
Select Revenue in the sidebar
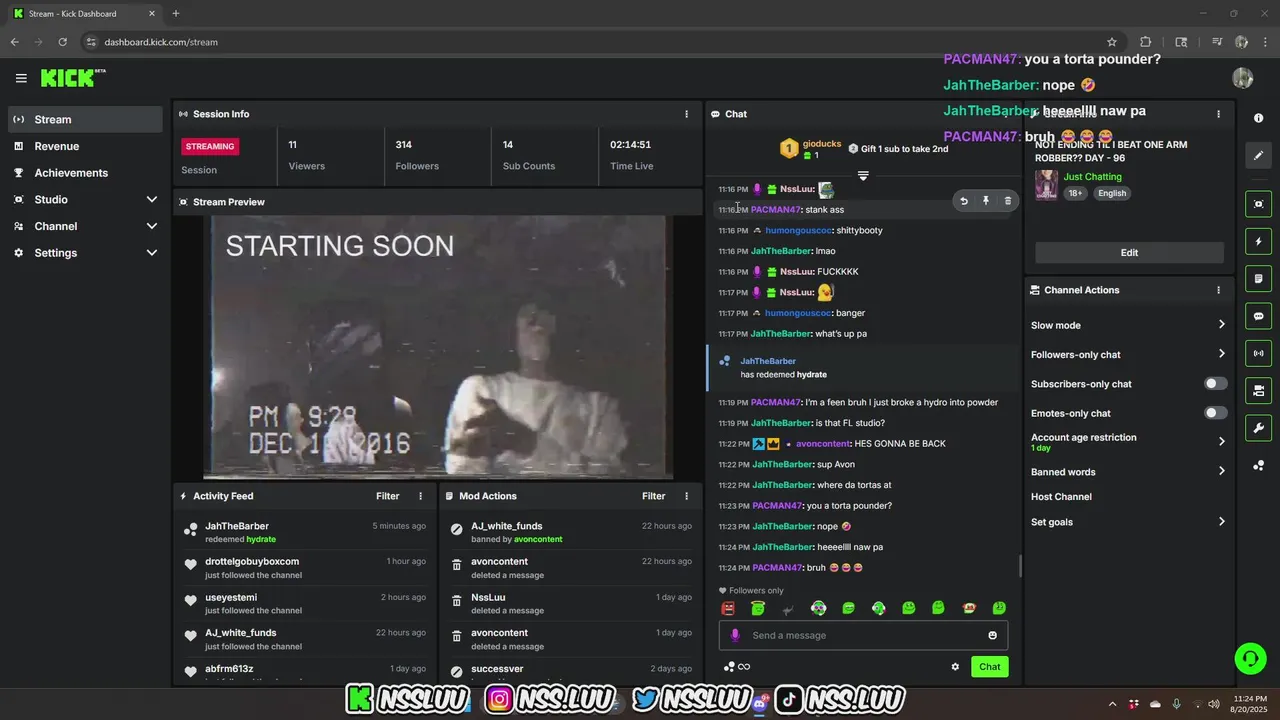pos(85,146)
